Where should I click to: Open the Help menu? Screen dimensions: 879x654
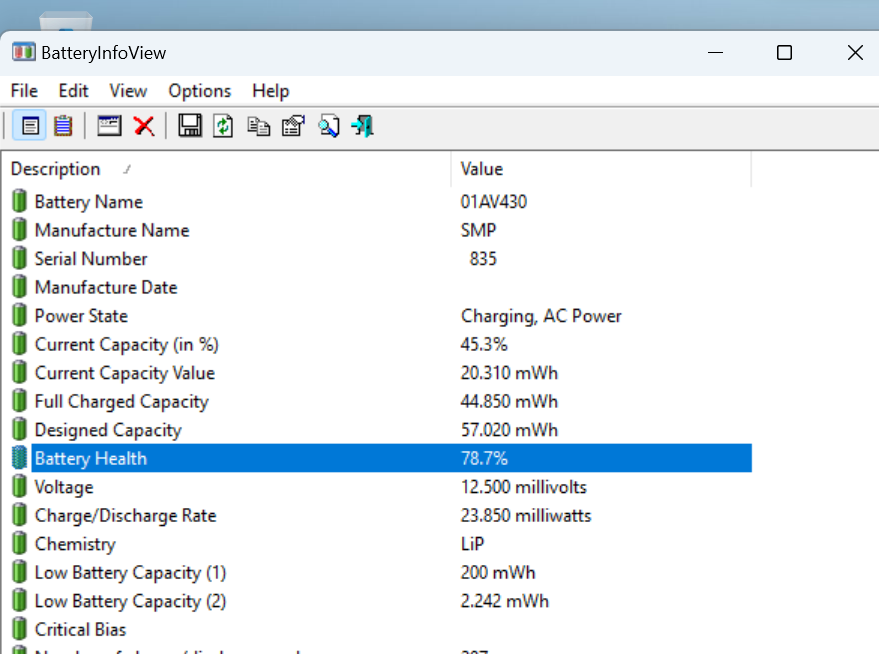coord(271,91)
